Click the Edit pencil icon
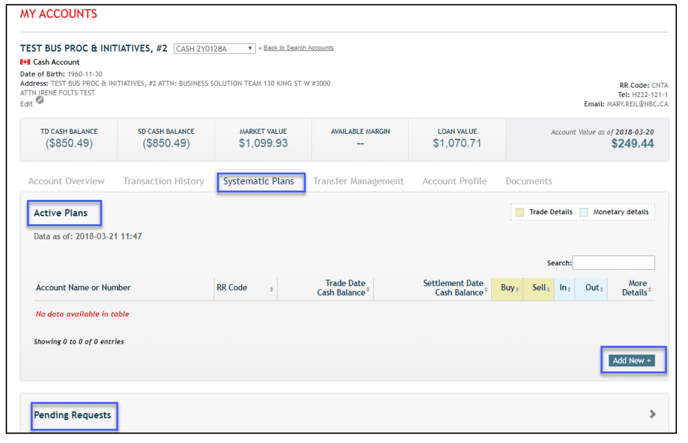The width and height of the screenshot is (688, 443). (40, 100)
